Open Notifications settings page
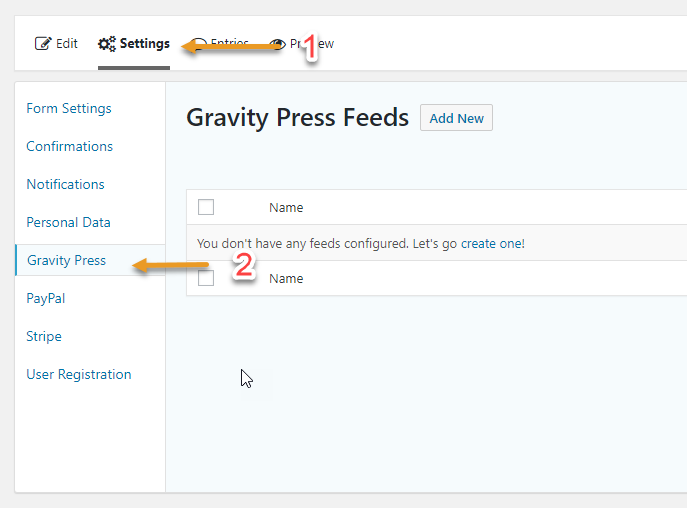Image resolution: width=687 pixels, height=508 pixels. tap(65, 184)
